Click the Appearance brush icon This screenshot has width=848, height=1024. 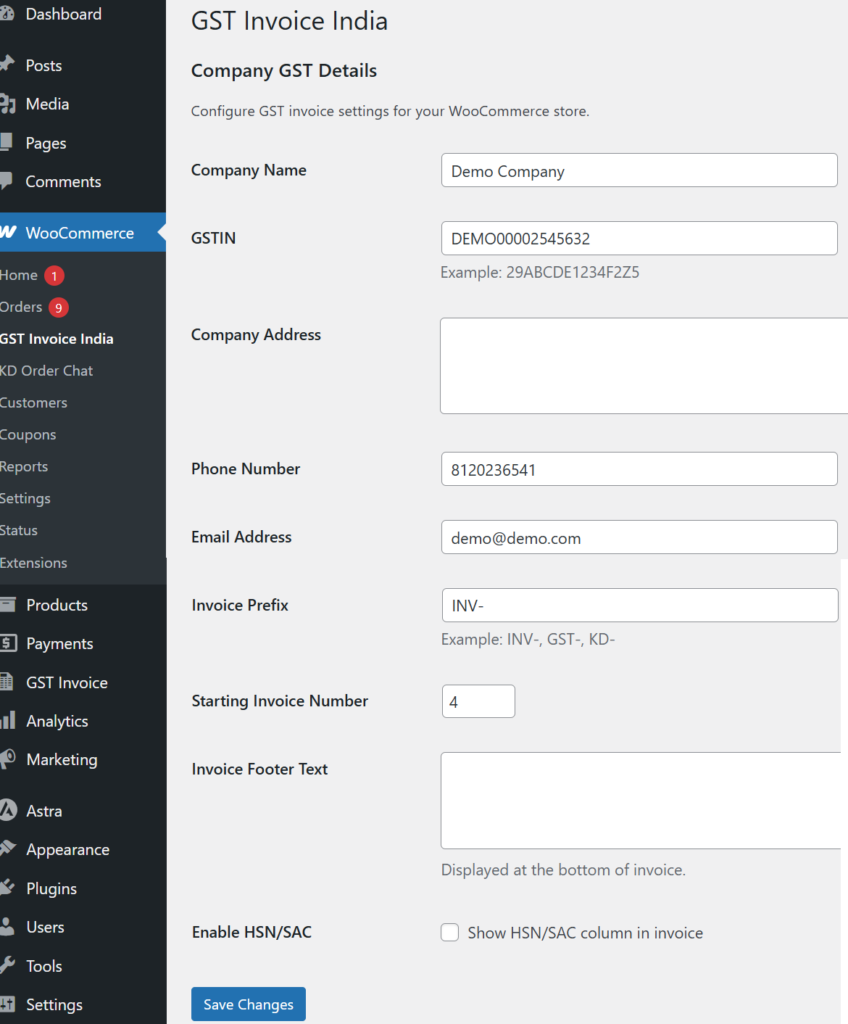[7, 849]
